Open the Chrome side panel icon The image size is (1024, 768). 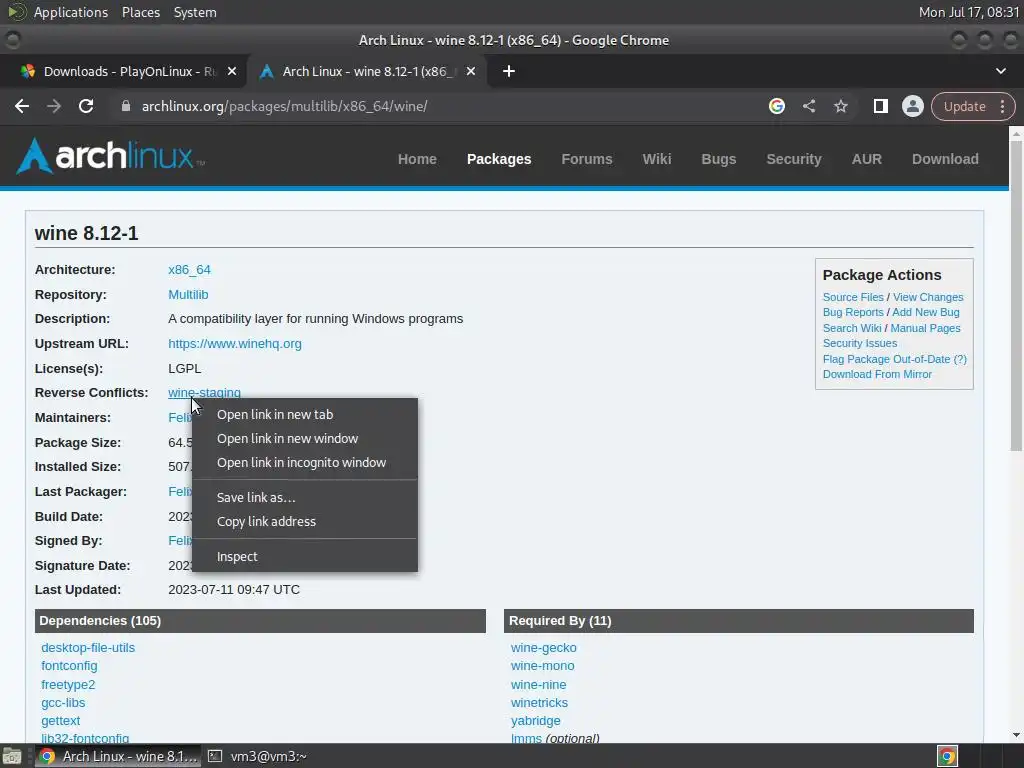880,106
